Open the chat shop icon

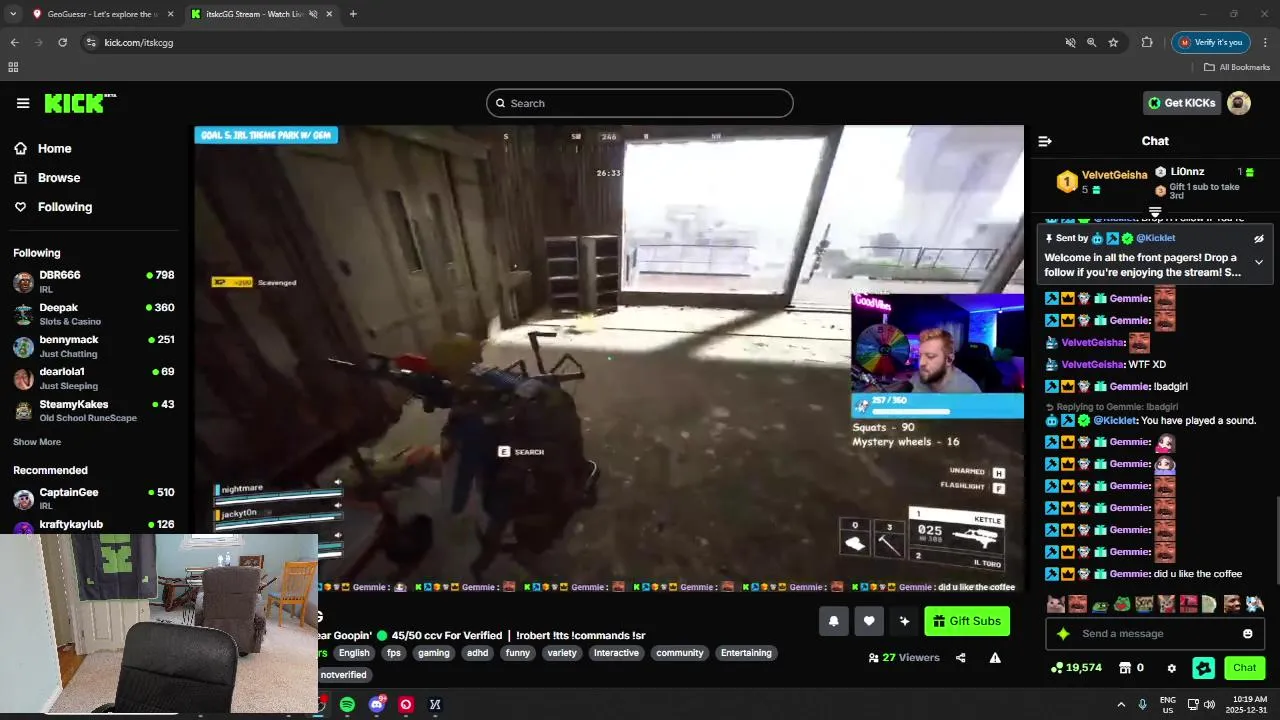1131,668
